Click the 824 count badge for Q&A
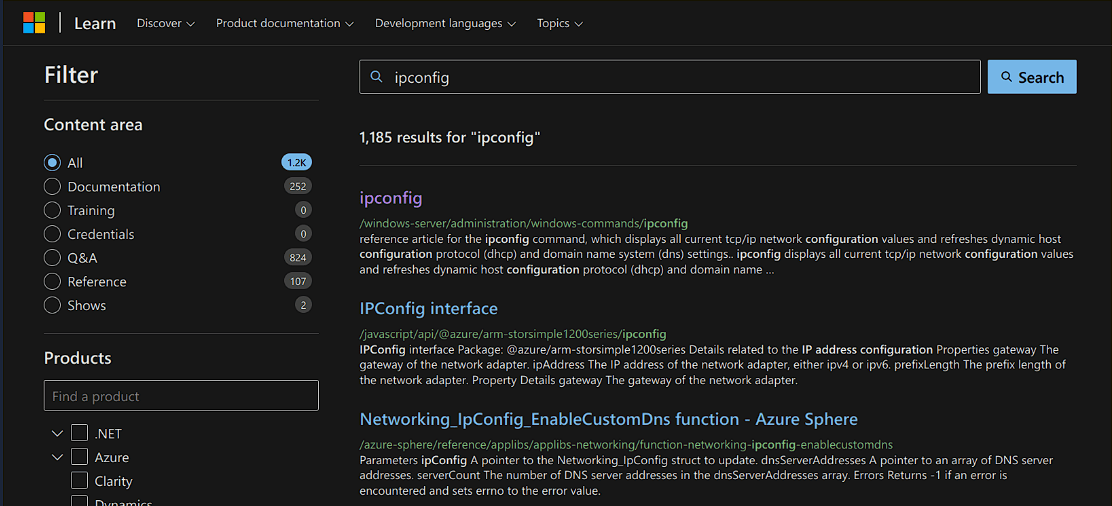The image size is (1112, 506). click(x=298, y=258)
